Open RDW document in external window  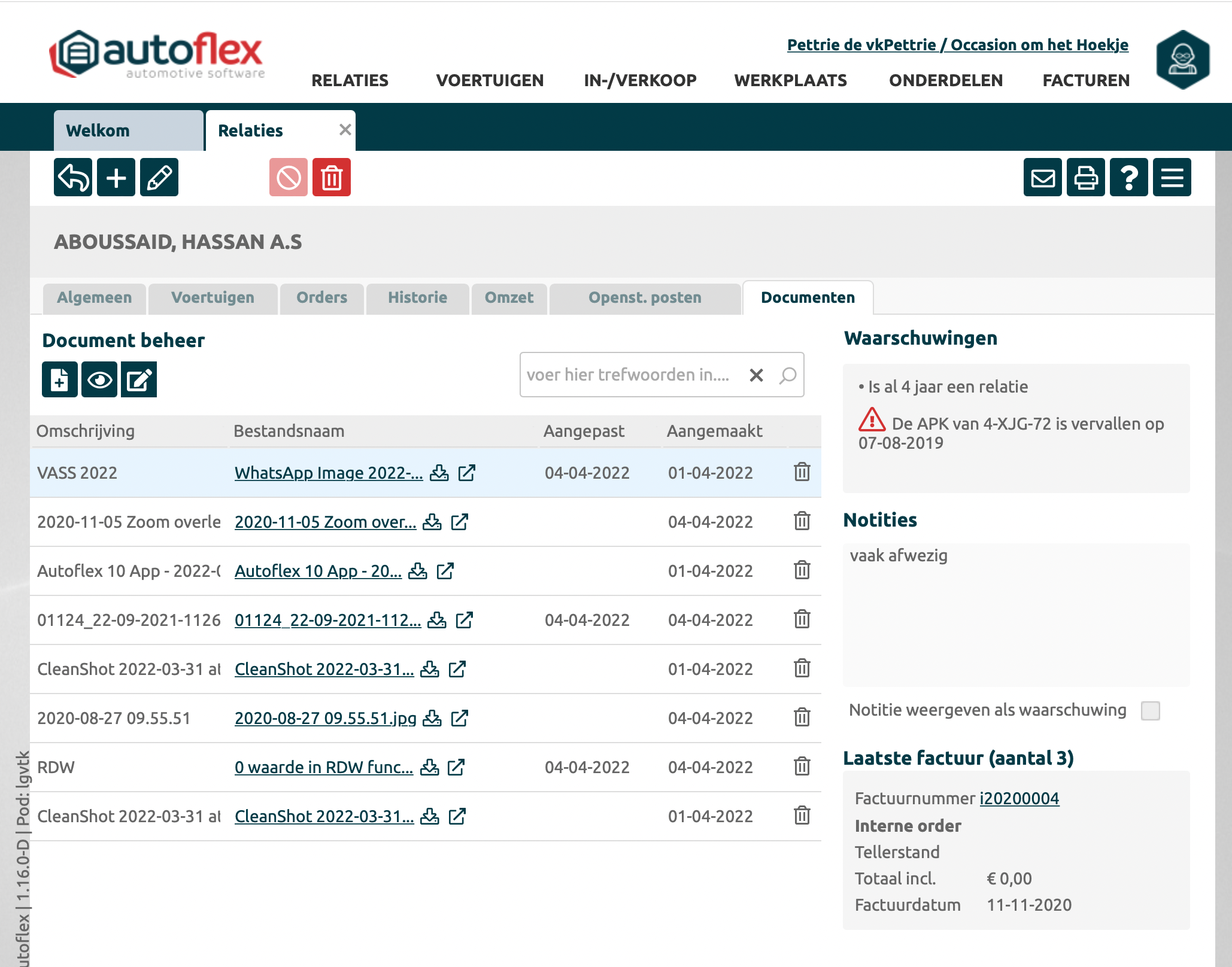(x=456, y=767)
